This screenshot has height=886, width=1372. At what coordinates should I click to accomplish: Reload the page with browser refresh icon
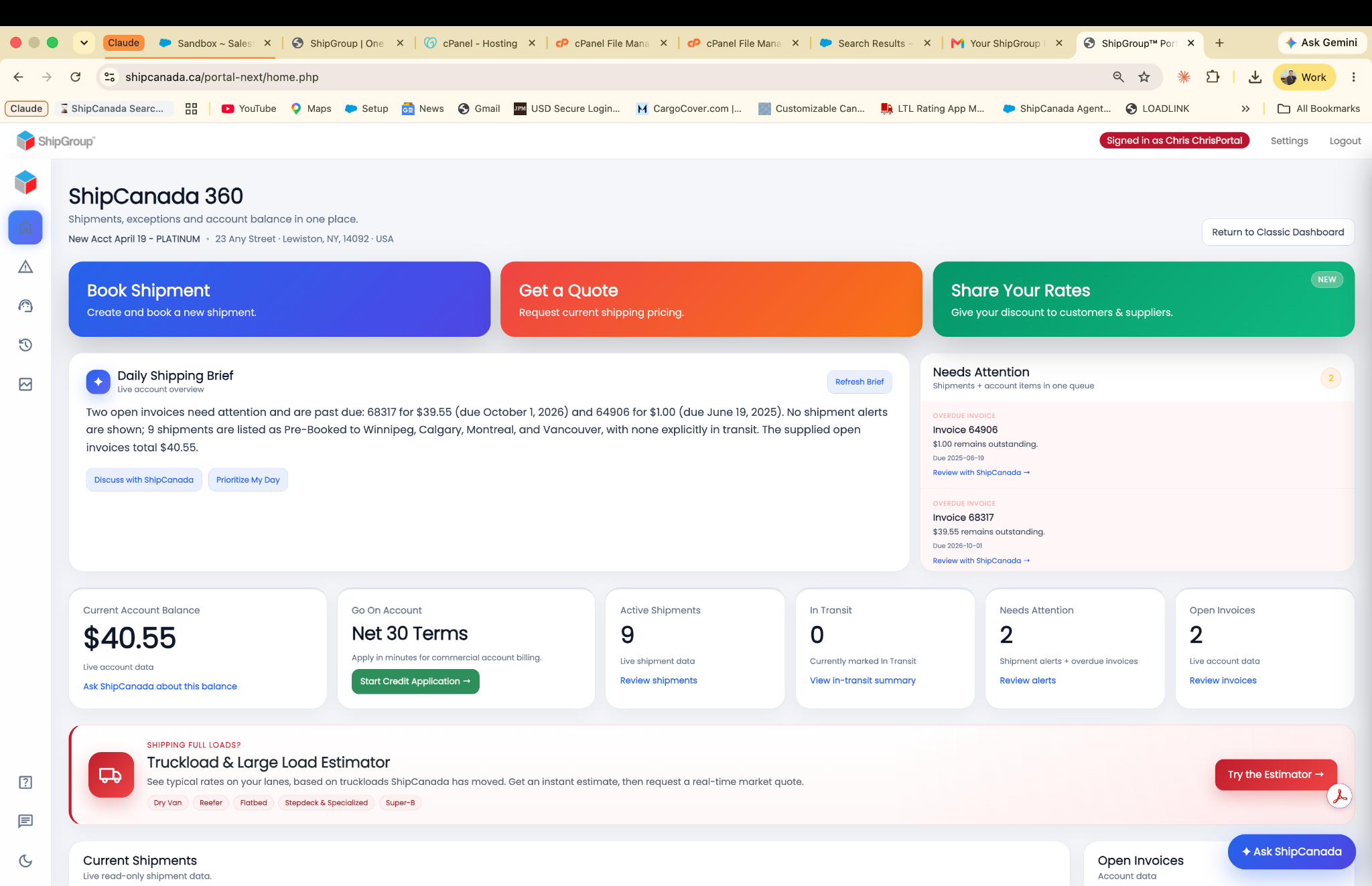point(76,77)
